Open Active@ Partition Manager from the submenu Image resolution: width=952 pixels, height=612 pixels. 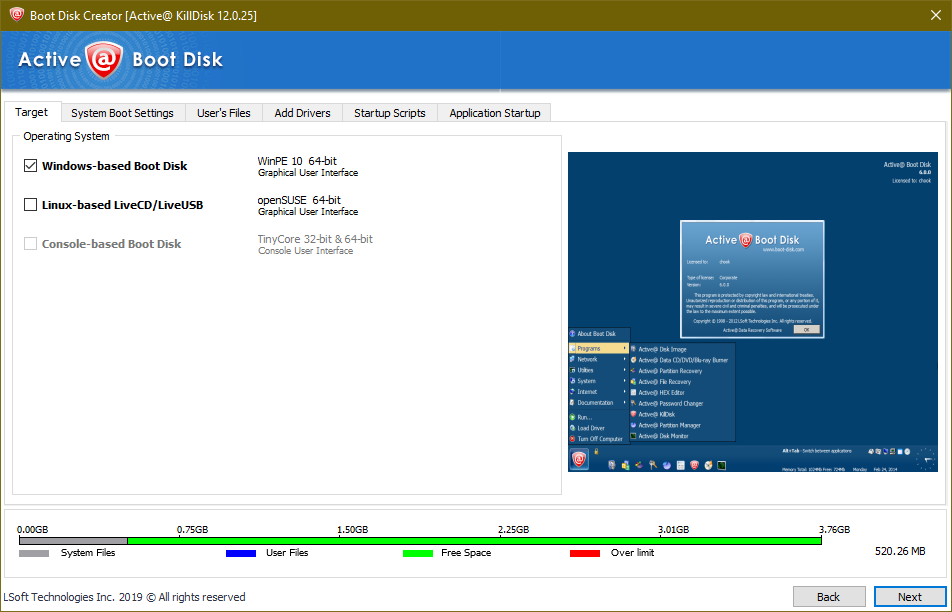pos(669,425)
